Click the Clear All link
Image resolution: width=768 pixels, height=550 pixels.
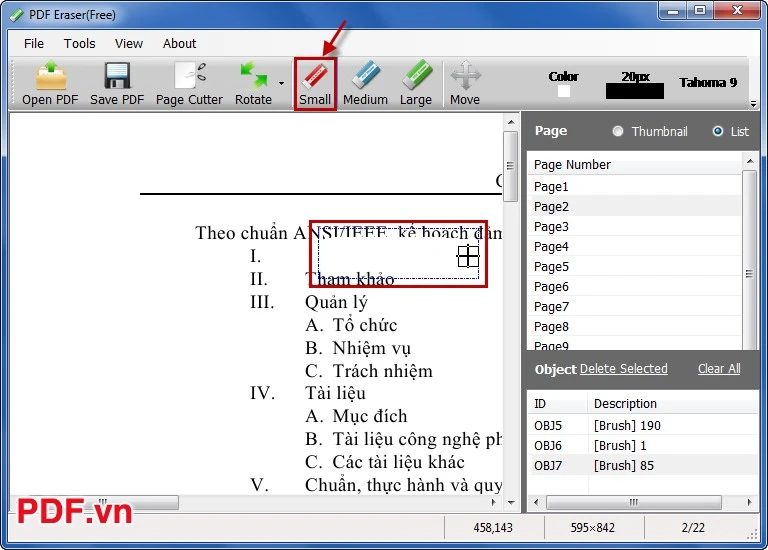point(719,369)
